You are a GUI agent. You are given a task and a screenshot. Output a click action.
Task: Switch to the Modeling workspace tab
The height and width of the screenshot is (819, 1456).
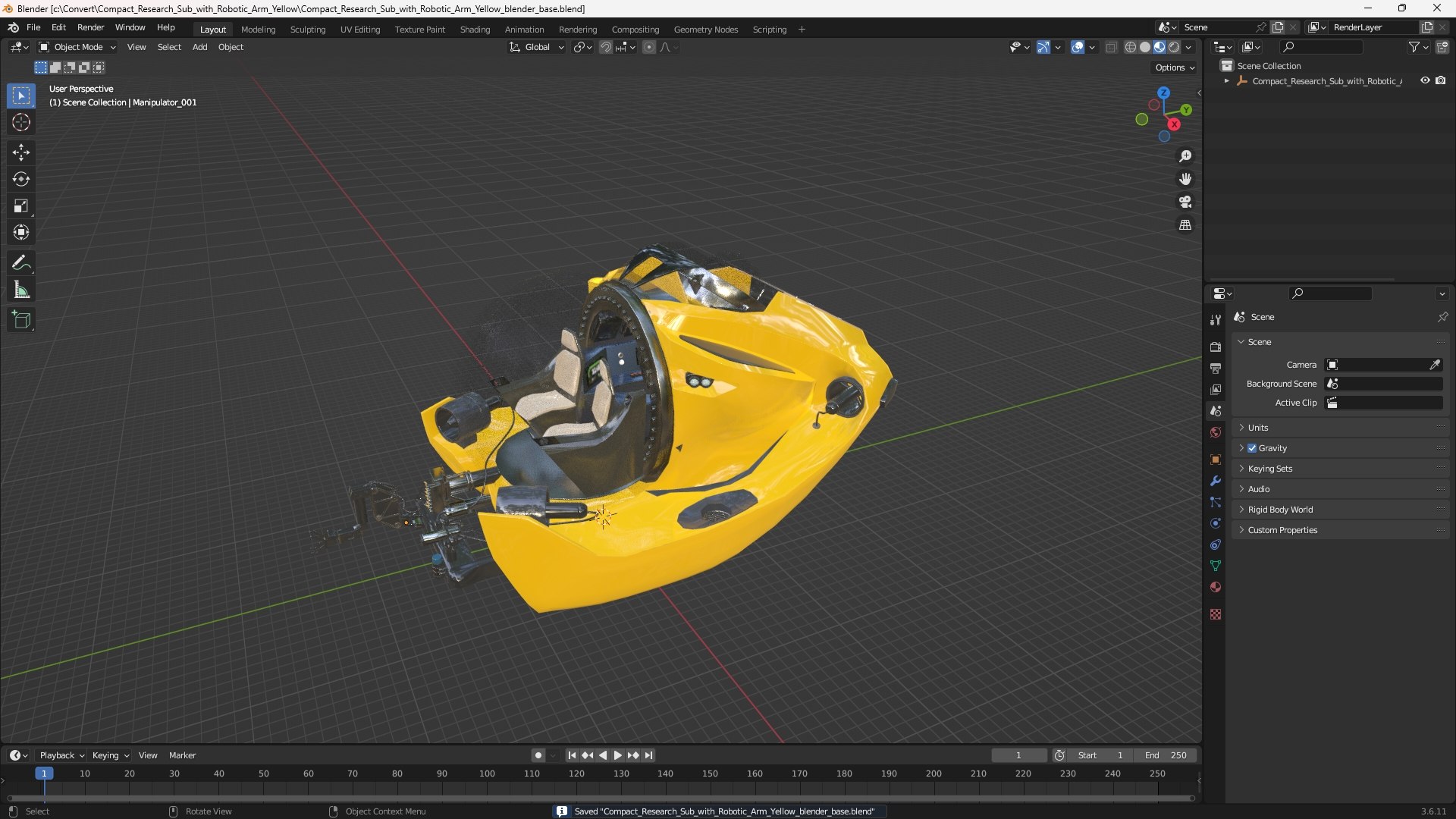point(258,30)
